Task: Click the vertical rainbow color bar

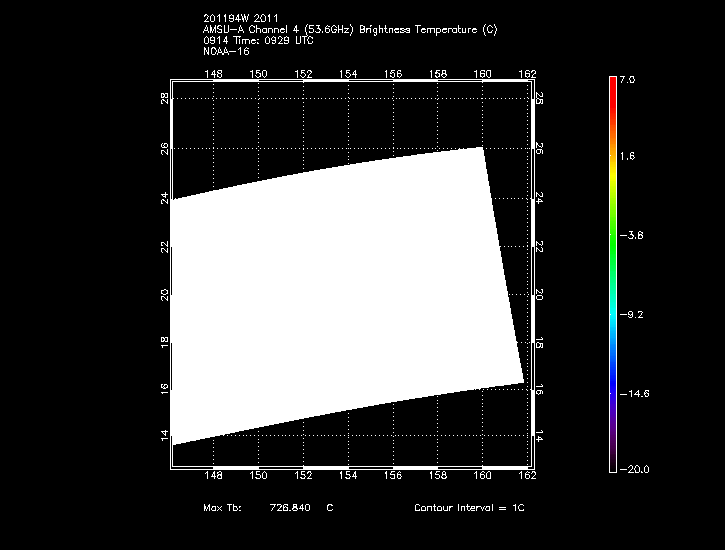Action: click(x=612, y=273)
